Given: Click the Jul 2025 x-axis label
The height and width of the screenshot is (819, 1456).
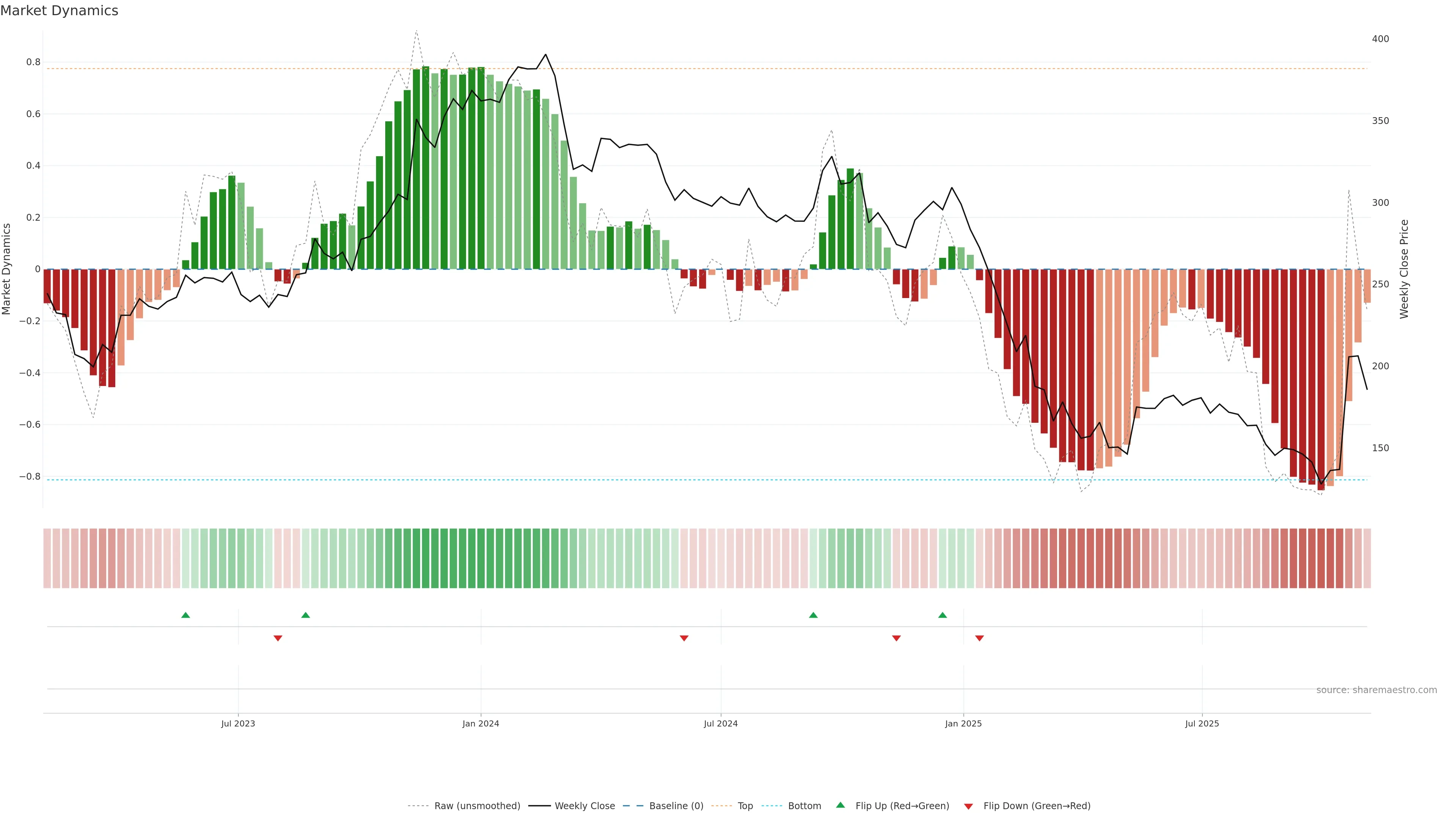Looking at the screenshot, I should (1202, 723).
